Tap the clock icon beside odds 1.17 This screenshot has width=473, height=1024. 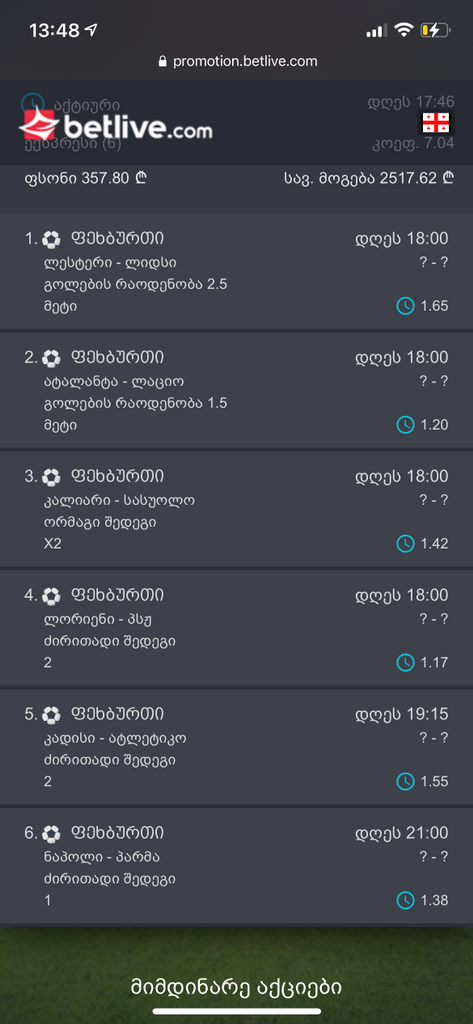click(406, 662)
